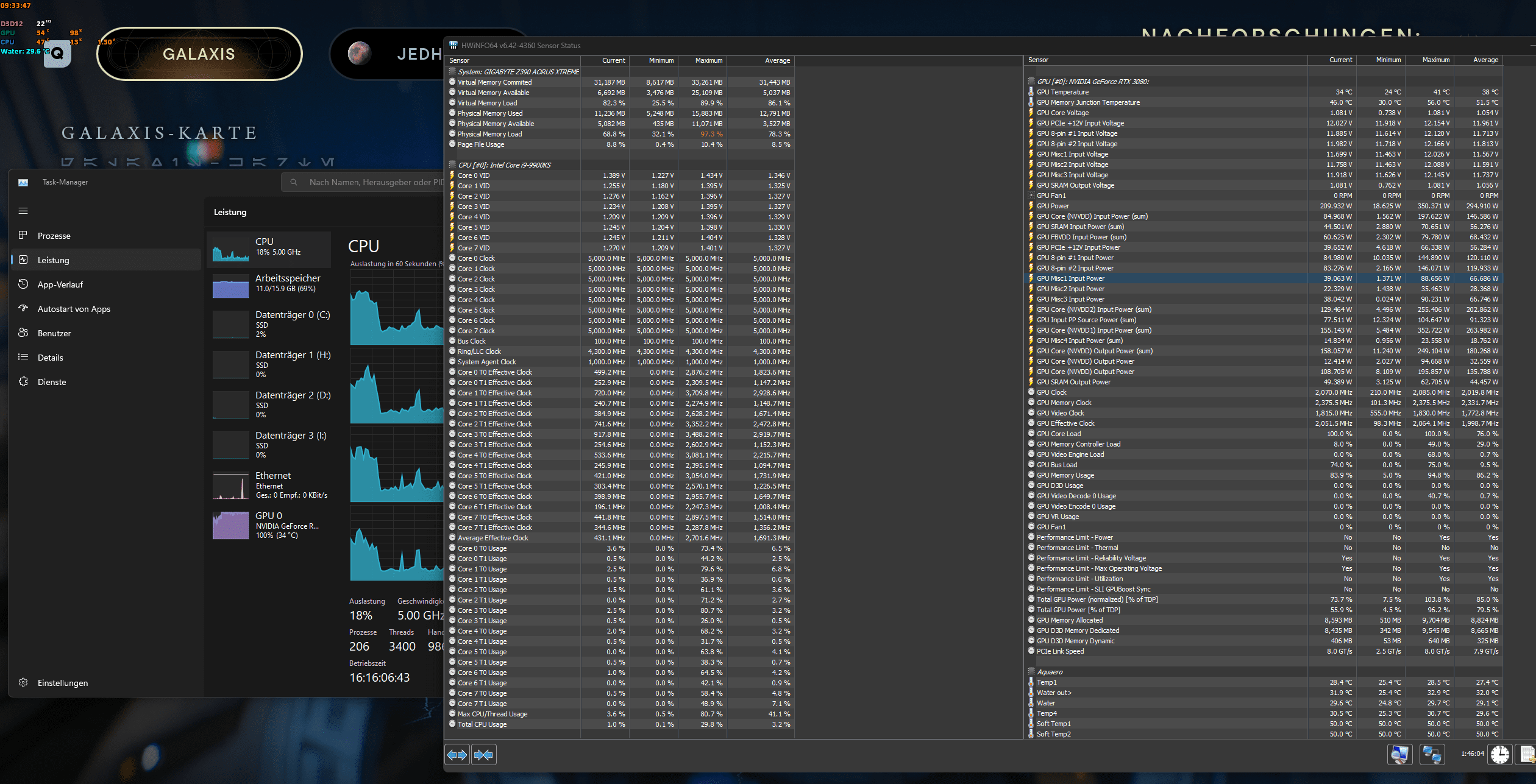Sort left panel by Maximum column header

point(702,60)
